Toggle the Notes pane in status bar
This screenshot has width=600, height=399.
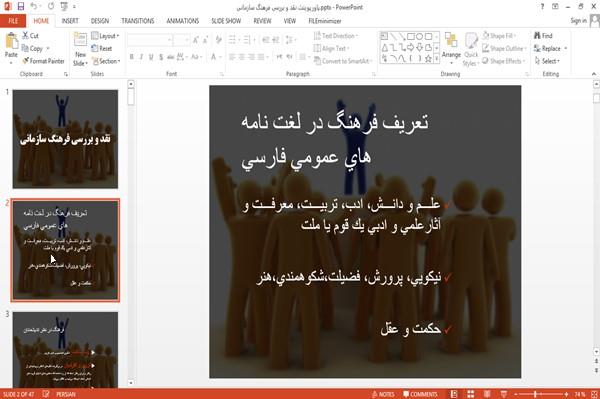pos(383,394)
